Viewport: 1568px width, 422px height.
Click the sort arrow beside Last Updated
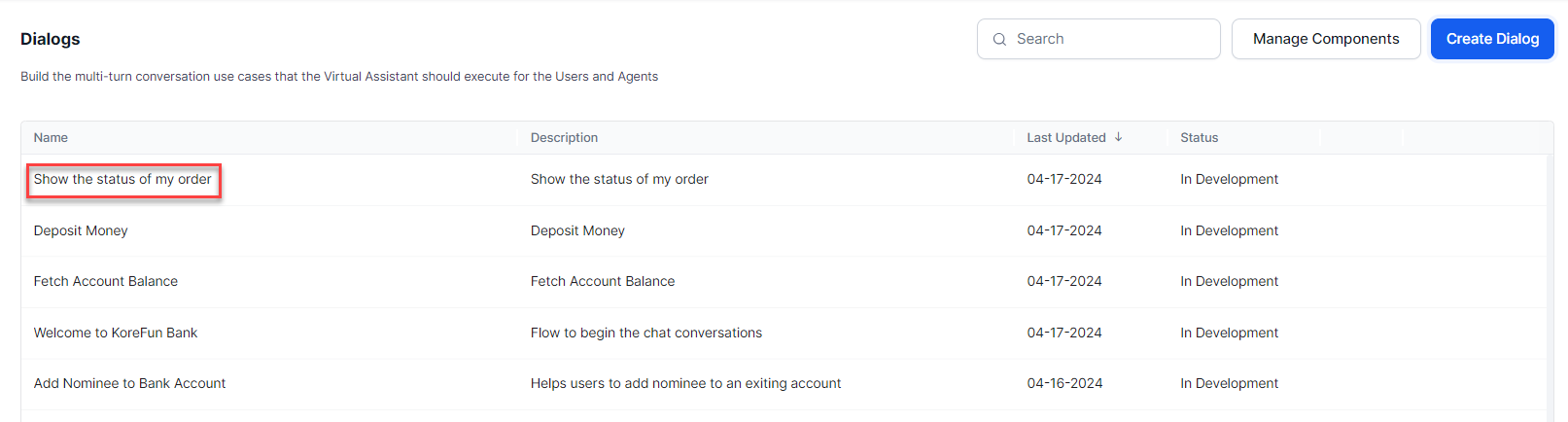click(1119, 137)
